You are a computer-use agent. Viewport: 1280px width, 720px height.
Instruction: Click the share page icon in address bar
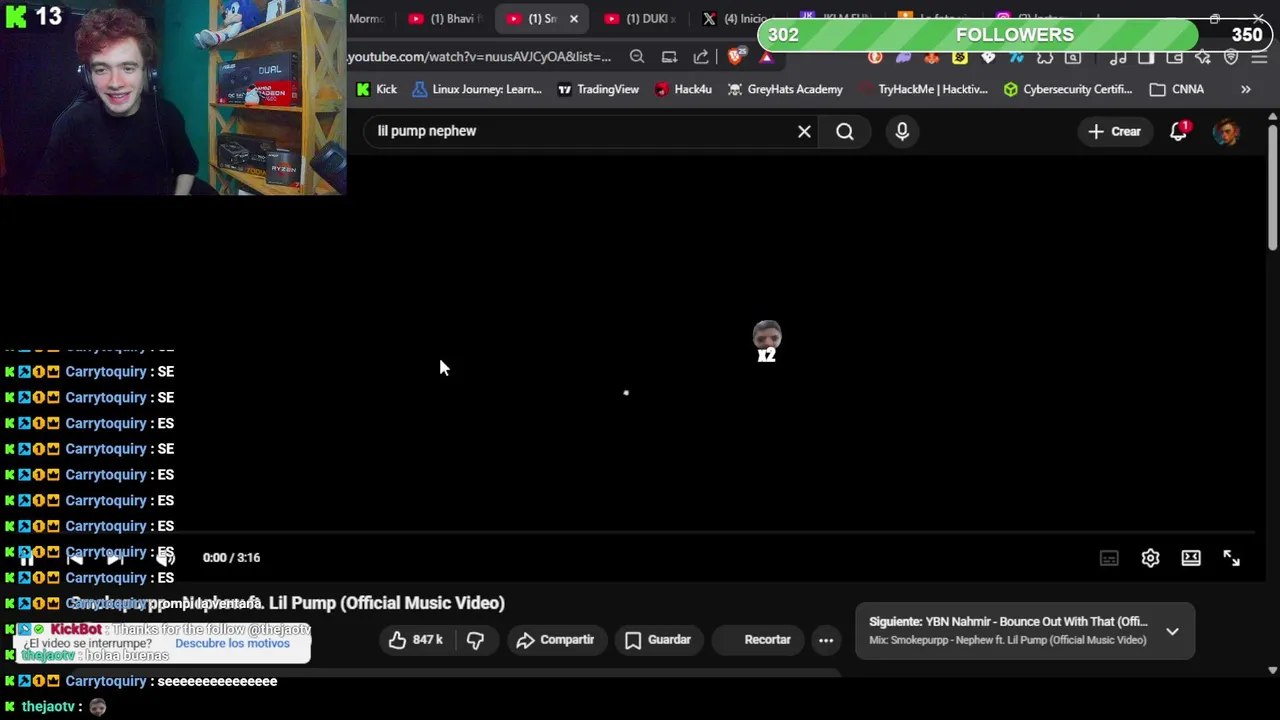[x=701, y=57]
